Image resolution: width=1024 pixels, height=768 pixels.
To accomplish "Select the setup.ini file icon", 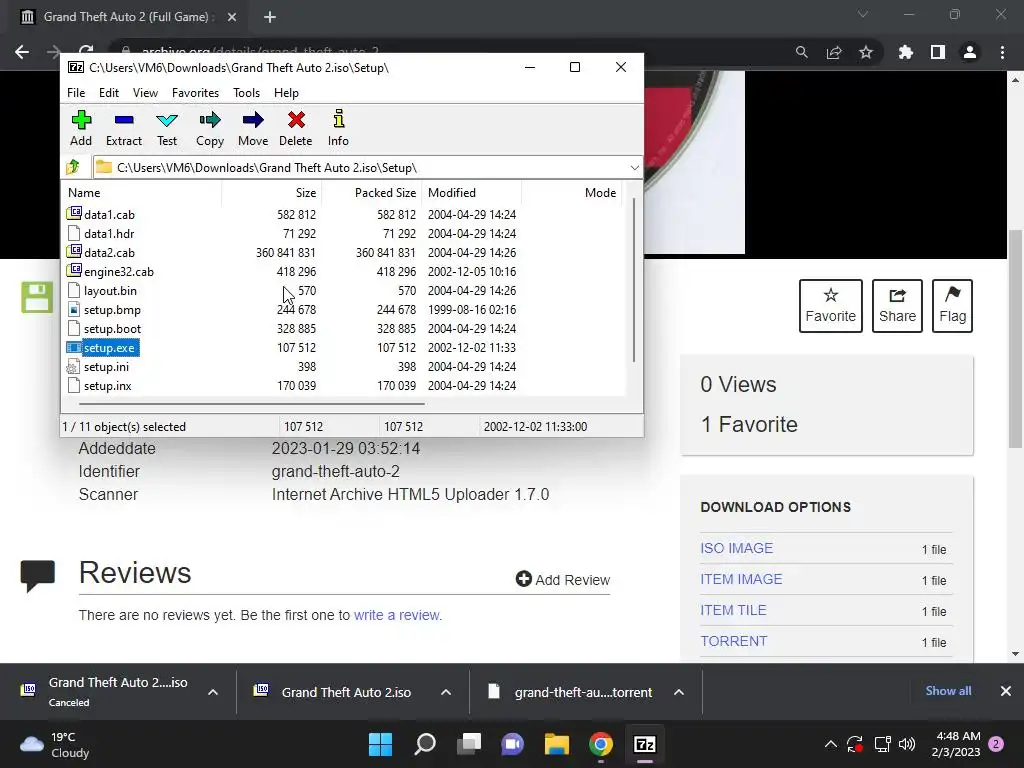I will [x=73, y=367].
